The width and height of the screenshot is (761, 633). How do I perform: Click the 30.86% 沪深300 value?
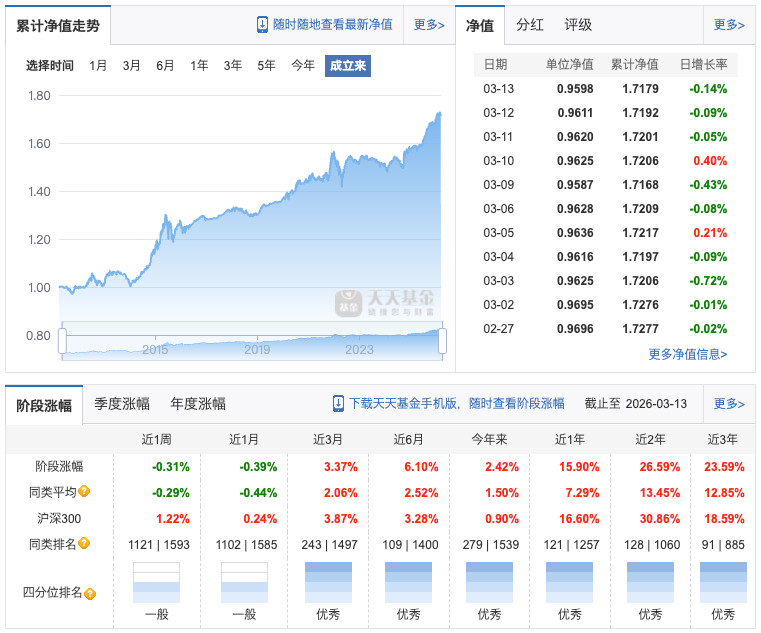tap(660, 519)
